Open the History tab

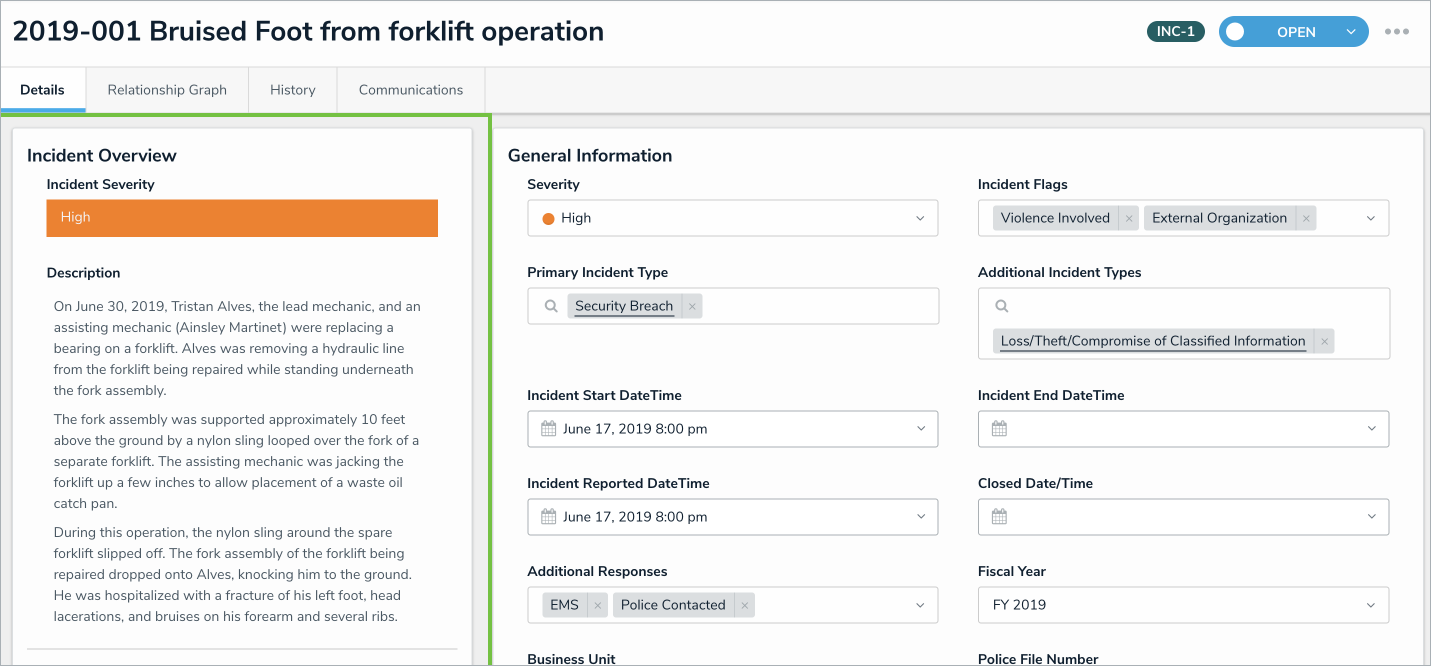click(293, 90)
